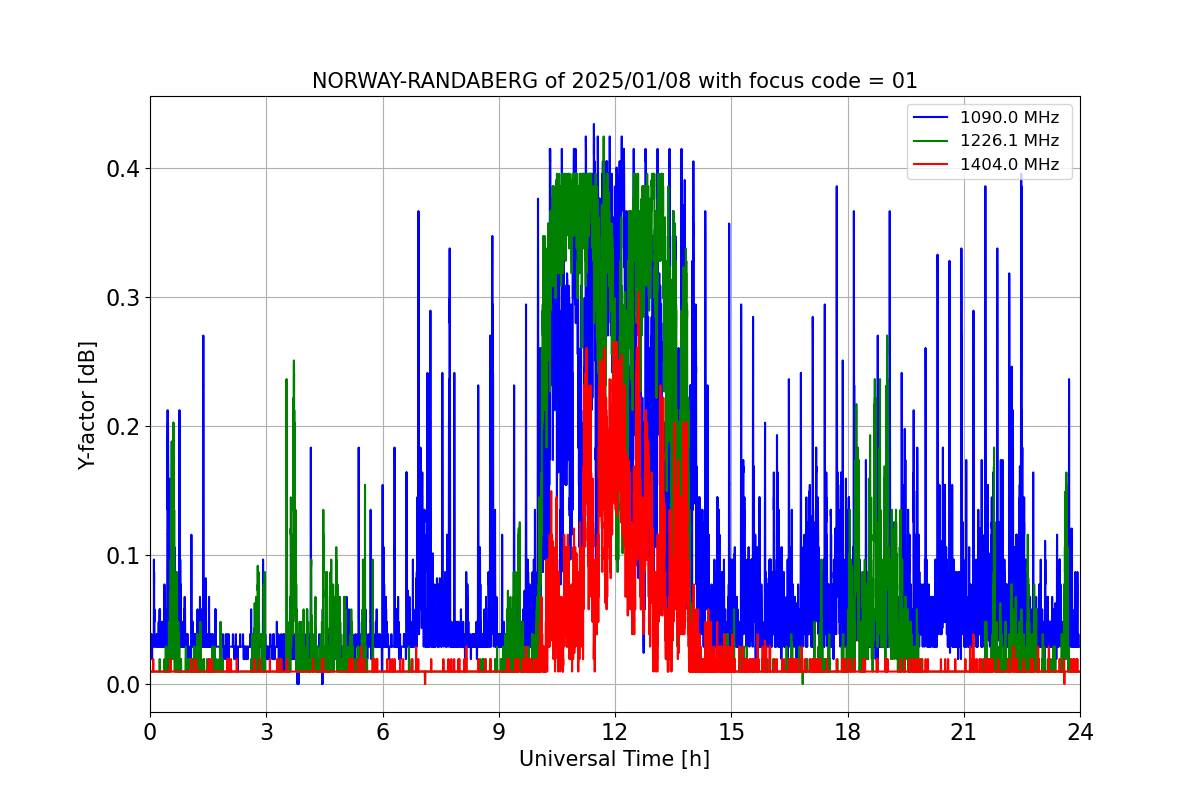Select the 1404.0 MHz legend label
The height and width of the screenshot is (800, 1200).
point(1010,165)
